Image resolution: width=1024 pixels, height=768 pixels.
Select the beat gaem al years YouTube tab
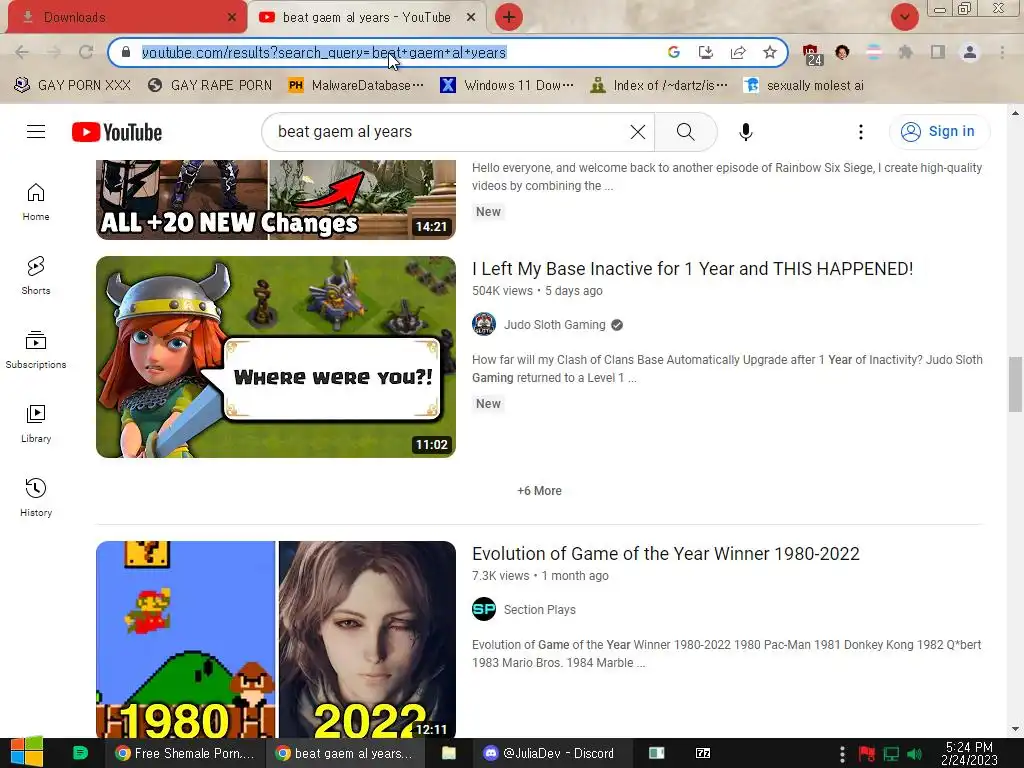pyautogui.click(x=366, y=18)
